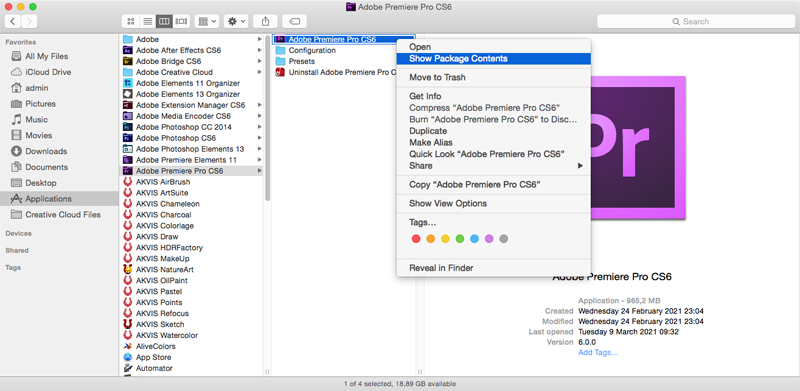The image size is (800, 391).
Task: Select AKVIS Sketch in the list
Action: pyautogui.click(x=160, y=324)
